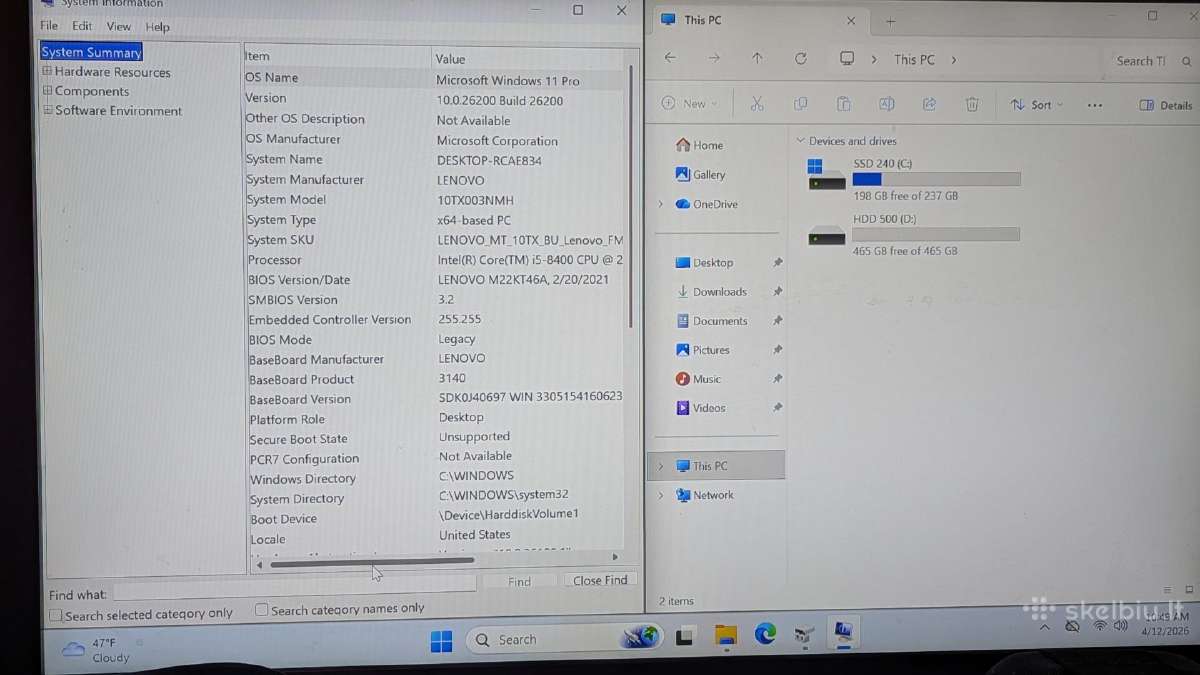Expand the Components tree node
1200x675 pixels.
[x=47, y=91]
